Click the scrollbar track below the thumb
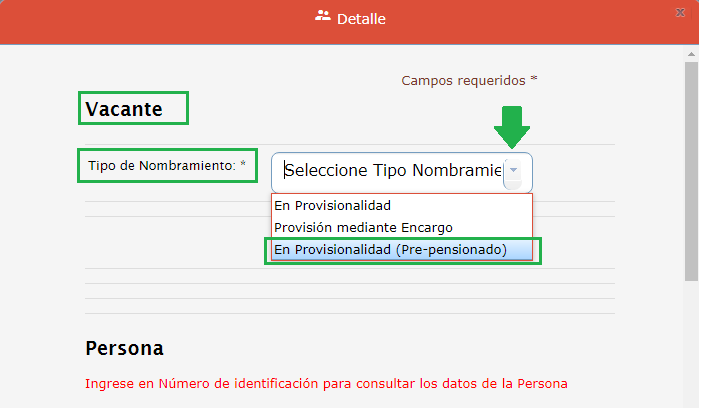 click(691, 340)
